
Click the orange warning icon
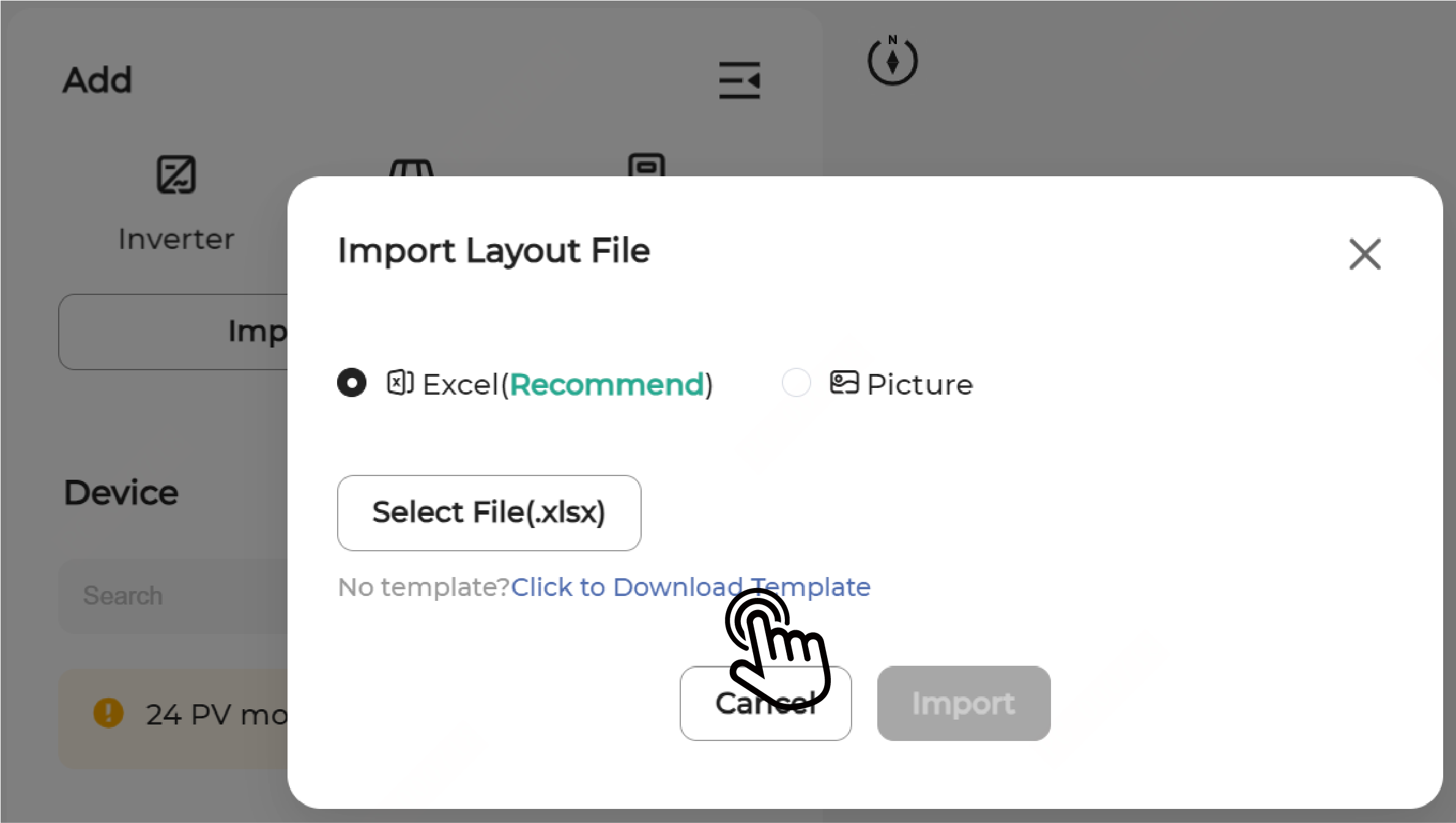point(108,713)
